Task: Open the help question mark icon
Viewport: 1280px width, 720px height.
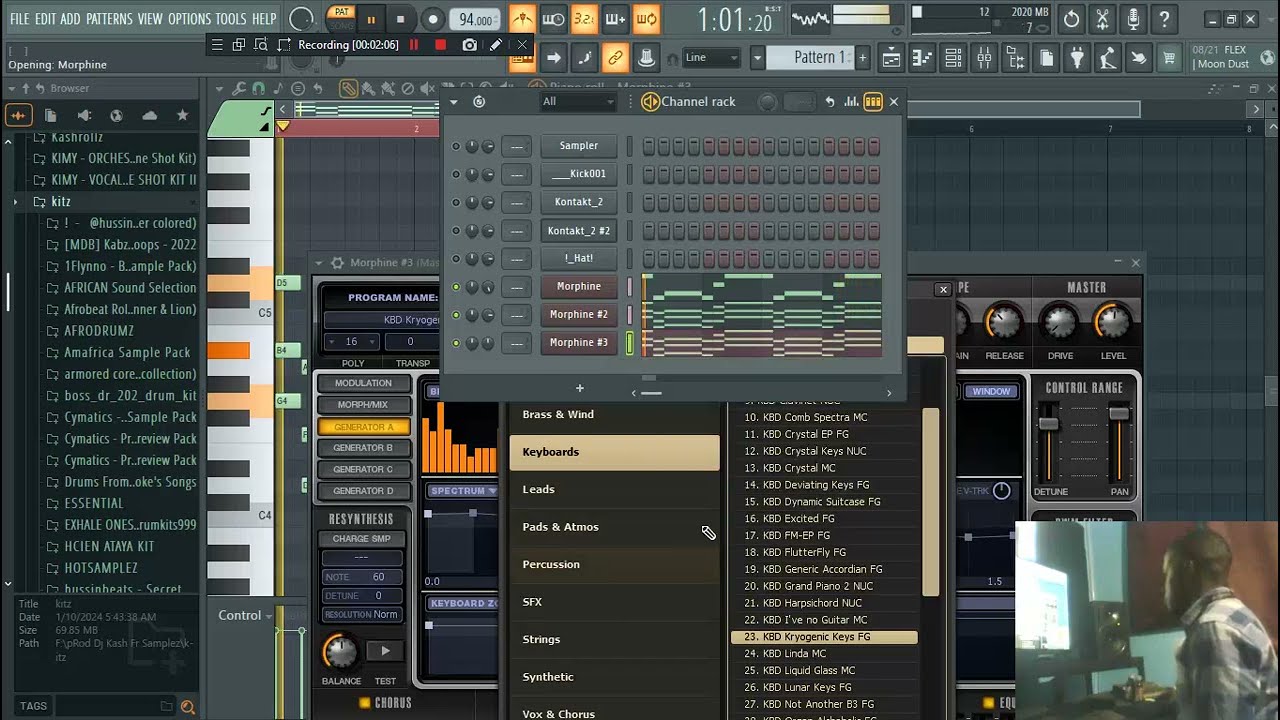Action: tap(1164, 19)
